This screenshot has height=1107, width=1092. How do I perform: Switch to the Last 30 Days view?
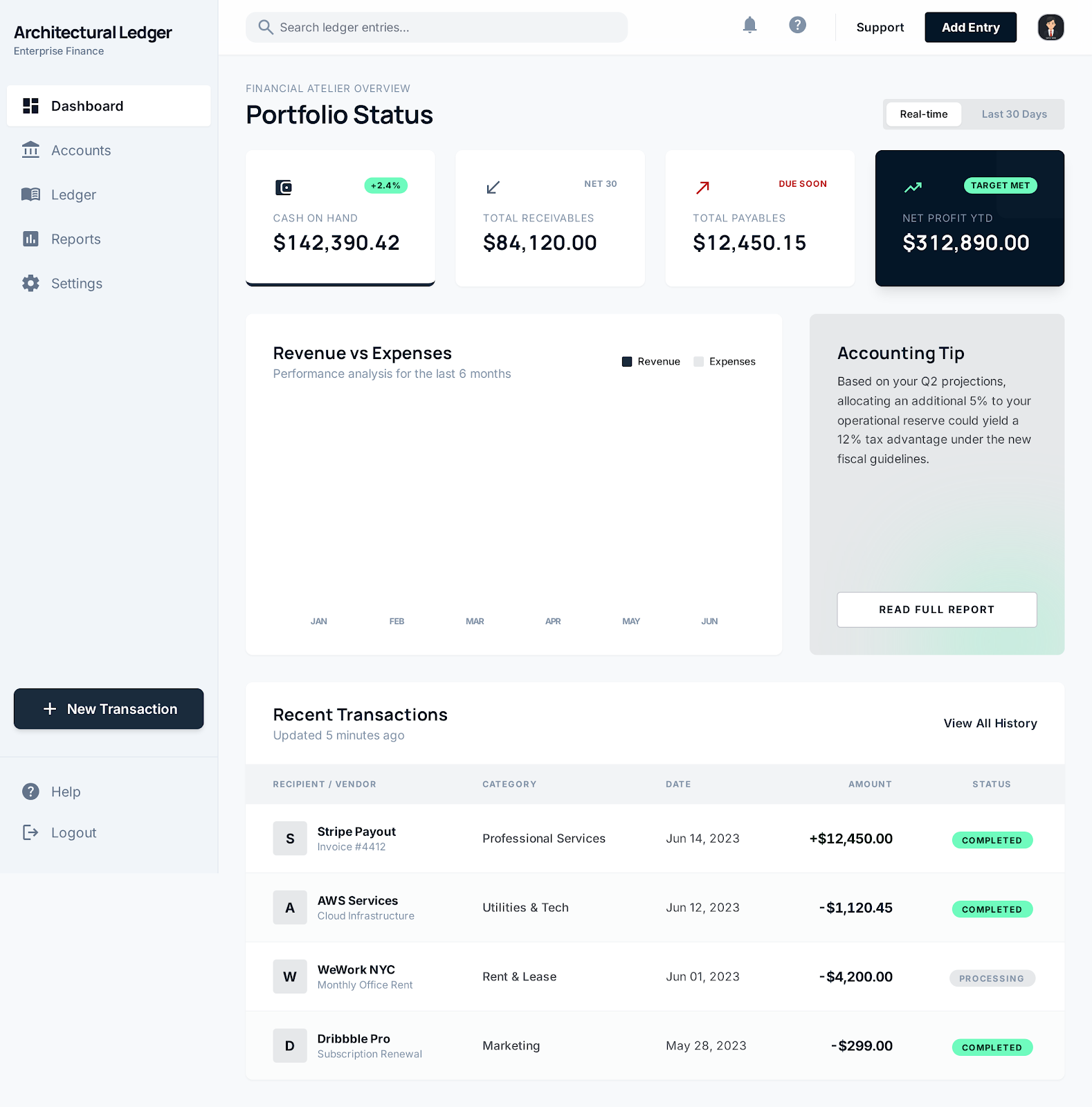tap(1014, 114)
